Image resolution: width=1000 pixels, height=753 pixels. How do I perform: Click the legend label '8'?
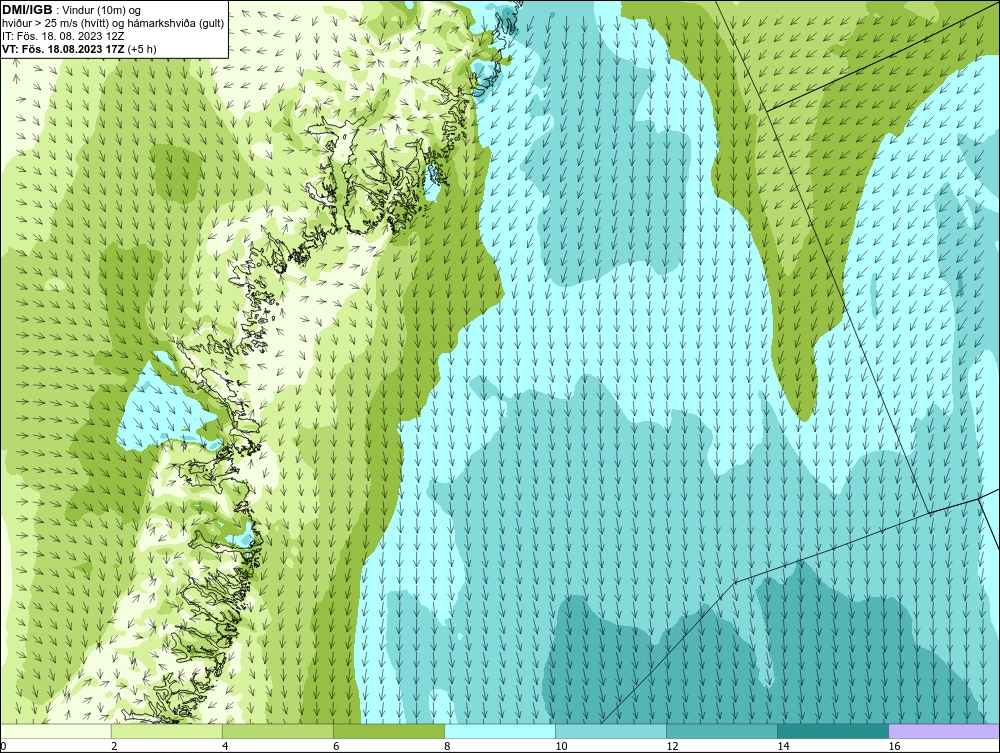click(447, 746)
